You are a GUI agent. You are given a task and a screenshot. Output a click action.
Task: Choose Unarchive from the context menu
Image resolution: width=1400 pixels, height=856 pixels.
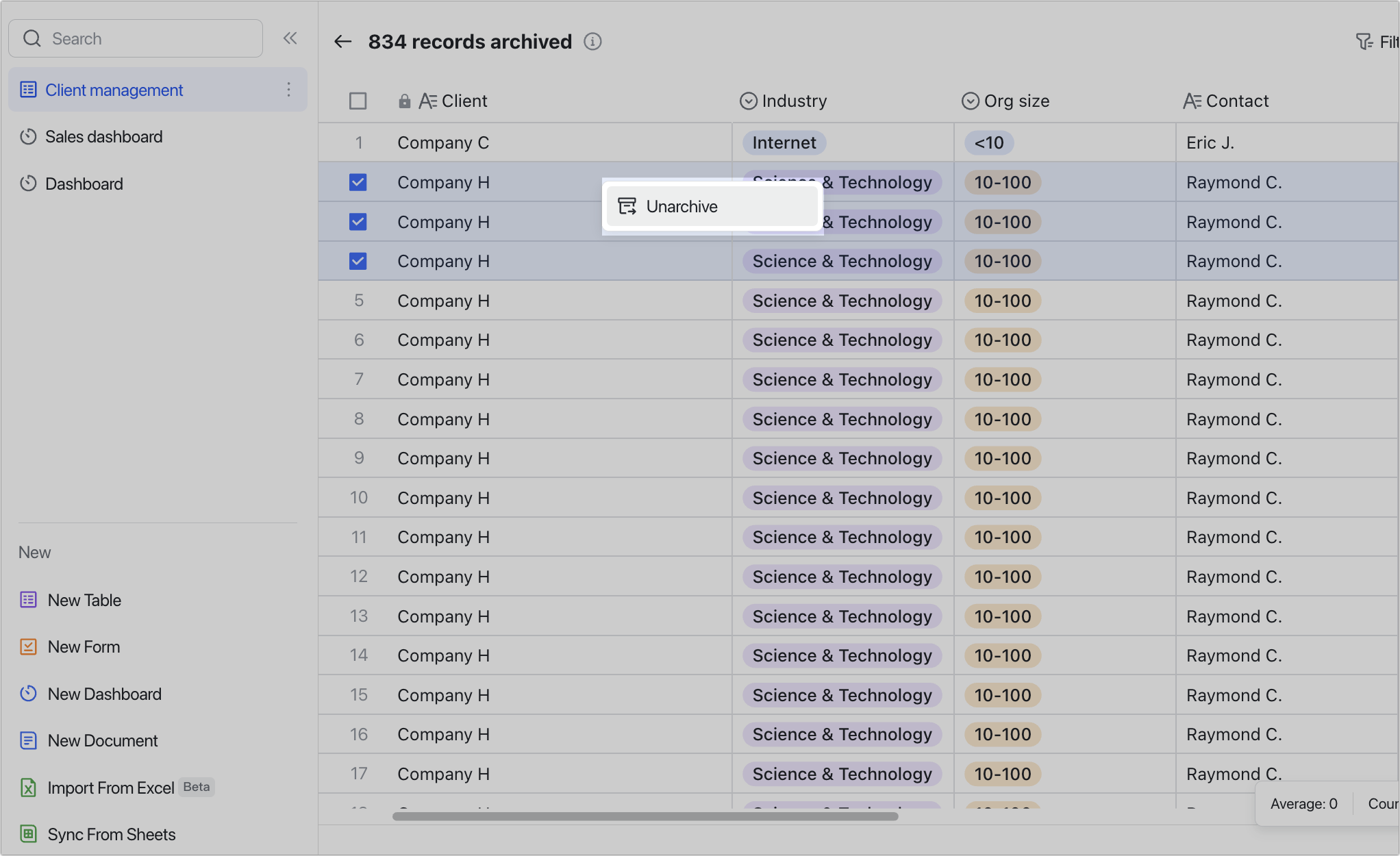(x=682, y=206)
